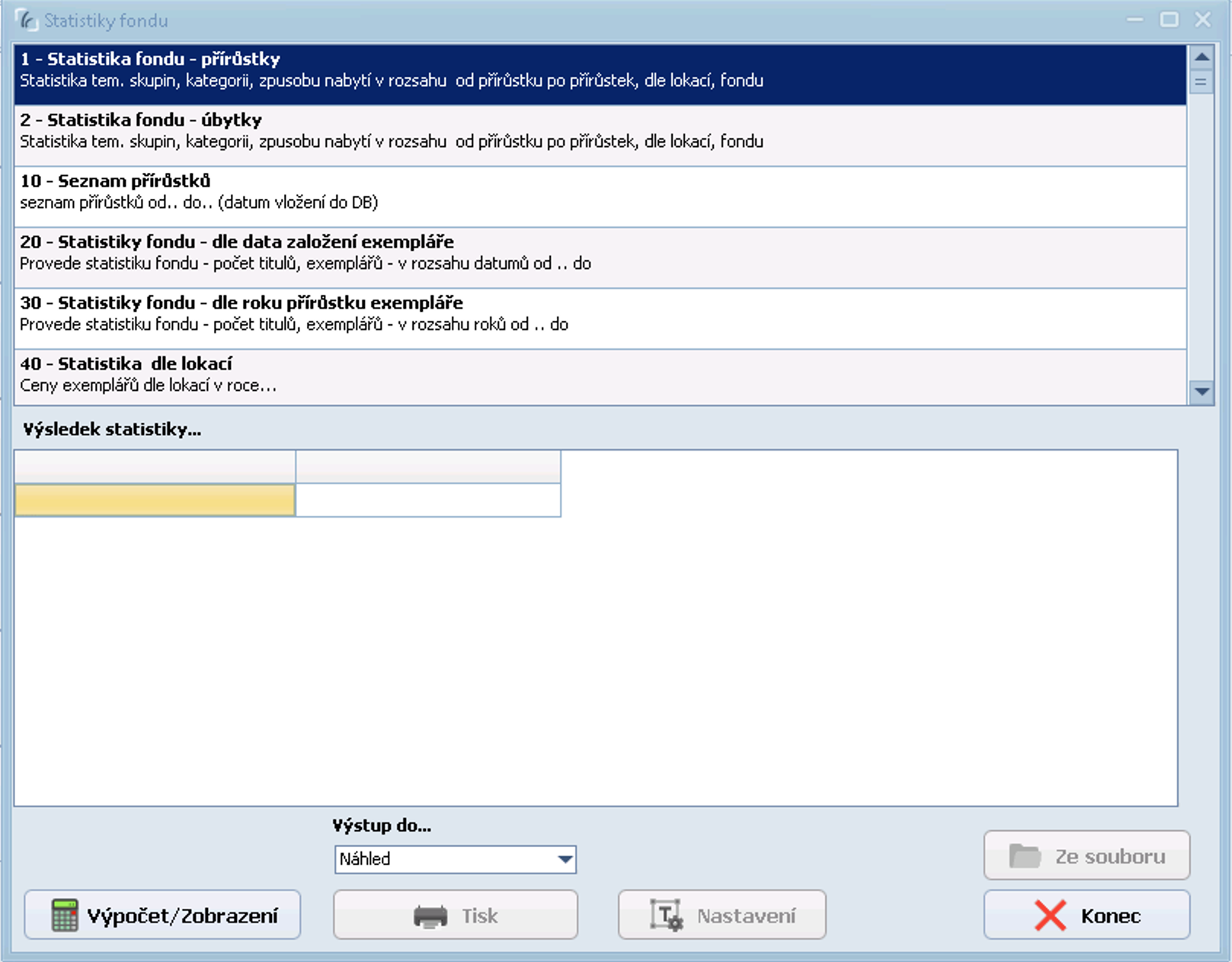The image size is (1232, 962).
Task: Choose '10 - Seznam přírůstků' list entry
Action: pyautogui.click(x=600, y=197)
